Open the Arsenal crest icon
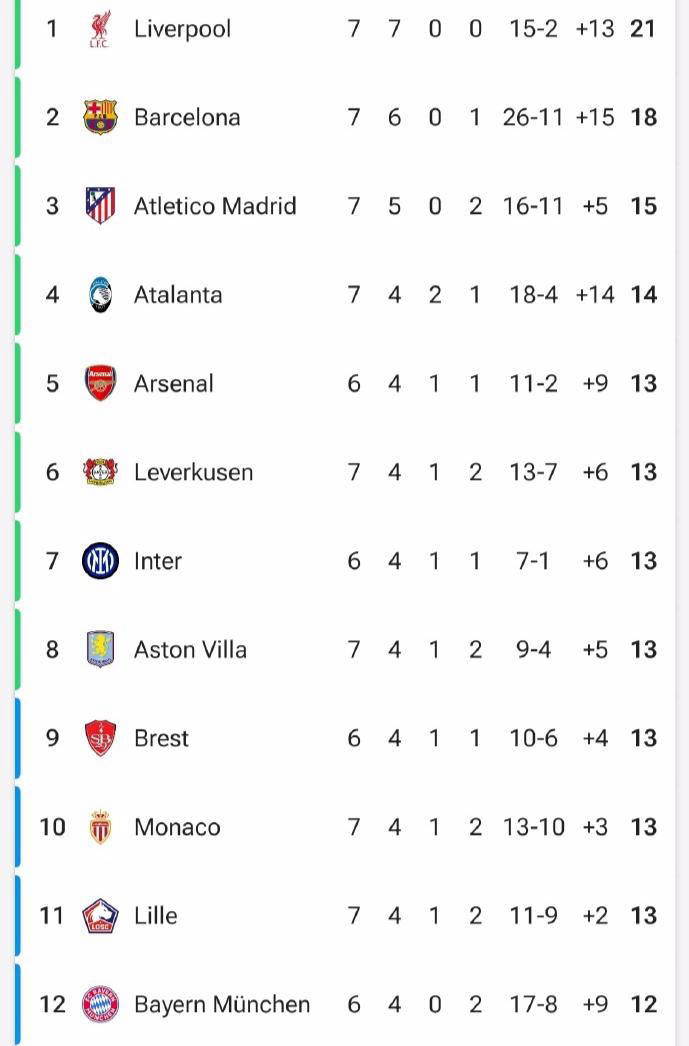Screen dimensions: 689x1046 tap(100, 383)
